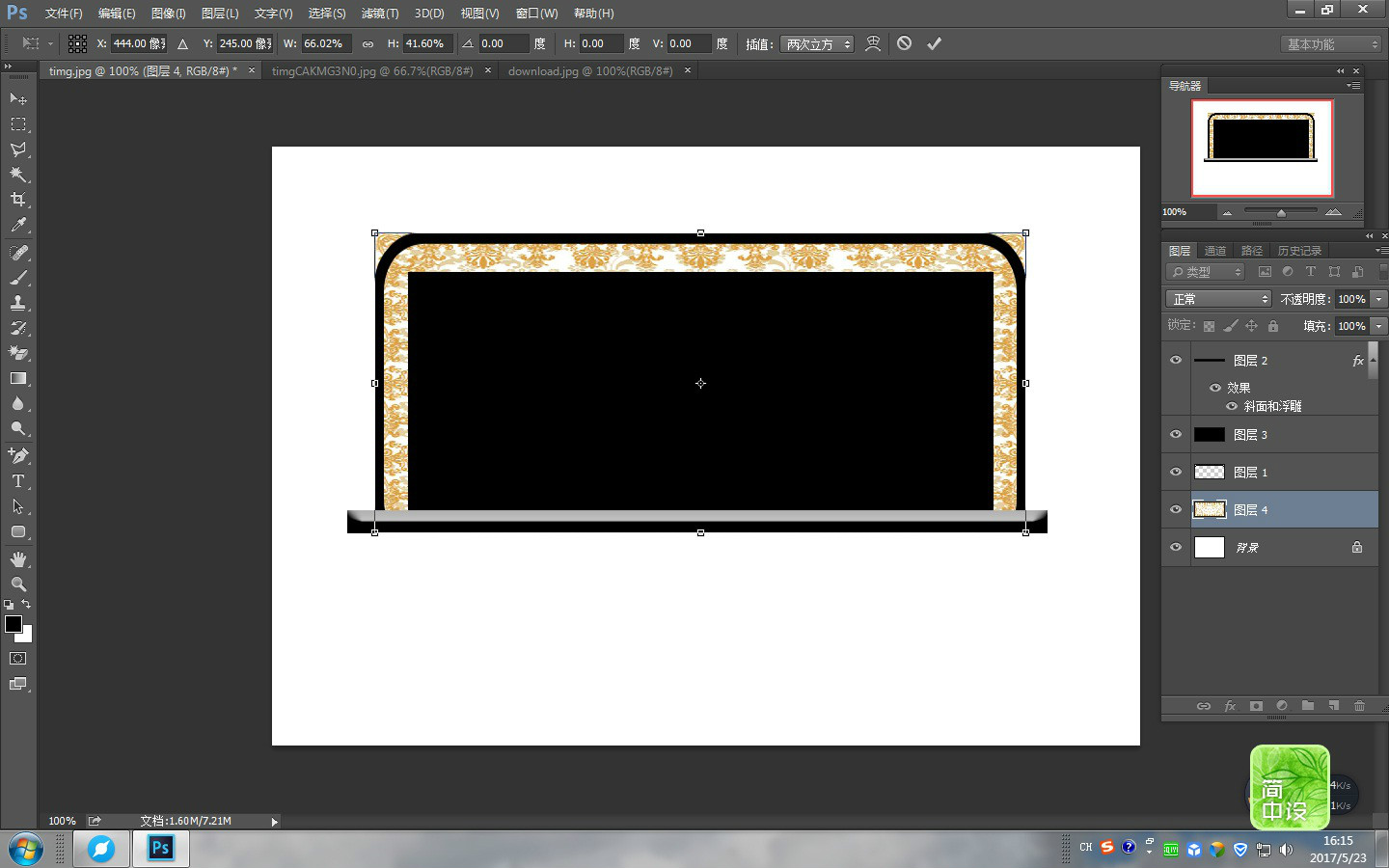Viewport: 1389px width, 868px height.
Task: Click the navigator zoom slider handle
Action: coord(1281,212)
